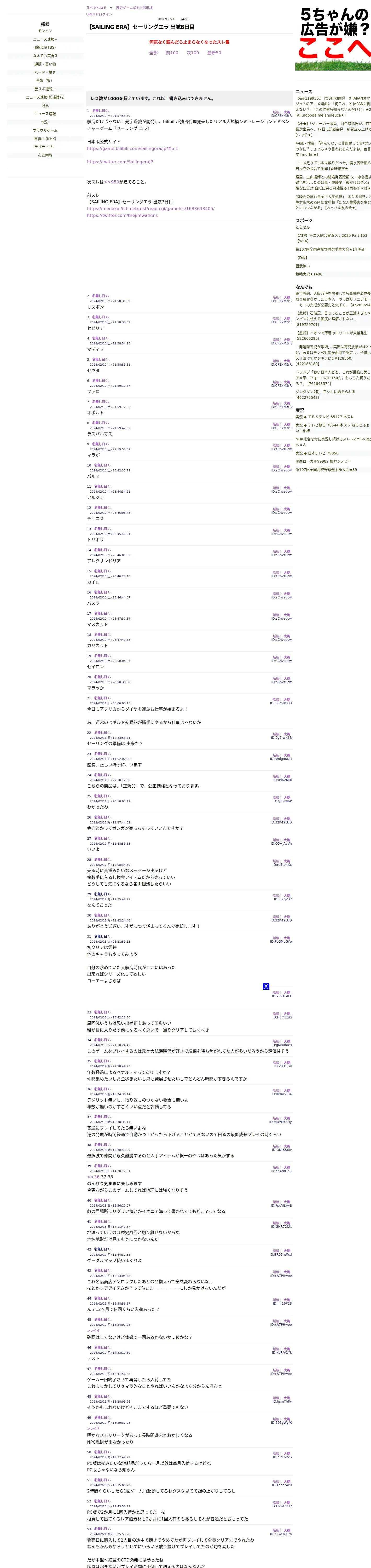
Task: Open 番組ch(NHK) in the sidebar
Action: tap(45, 139)
